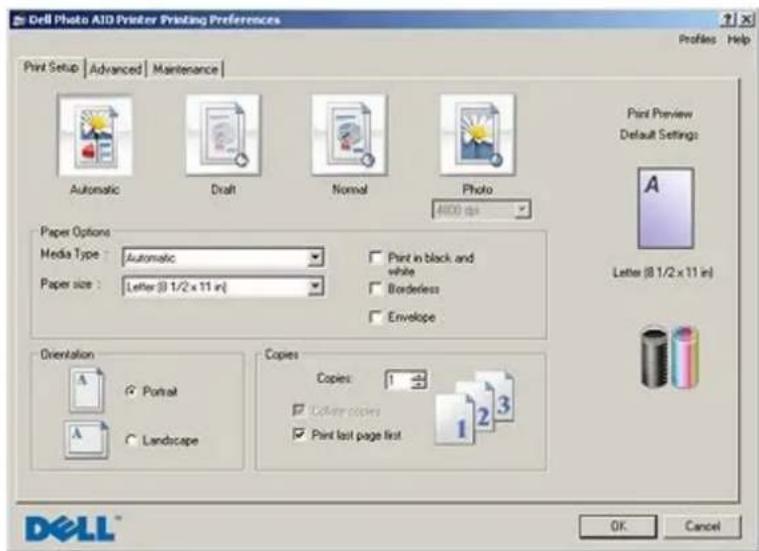Select the Landscape radio button
Screen dimensions: 759x551
click(131, 440)
